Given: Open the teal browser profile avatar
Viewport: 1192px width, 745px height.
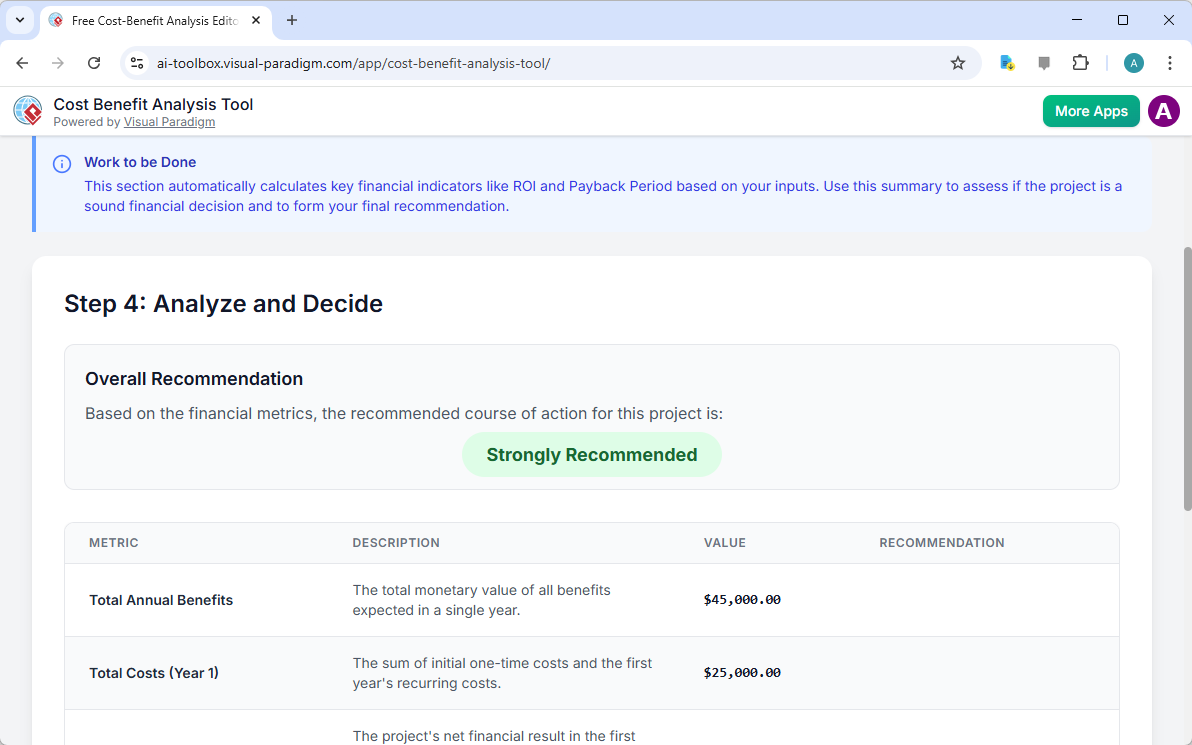Looking at the screenshot, I should point(1133,62).
